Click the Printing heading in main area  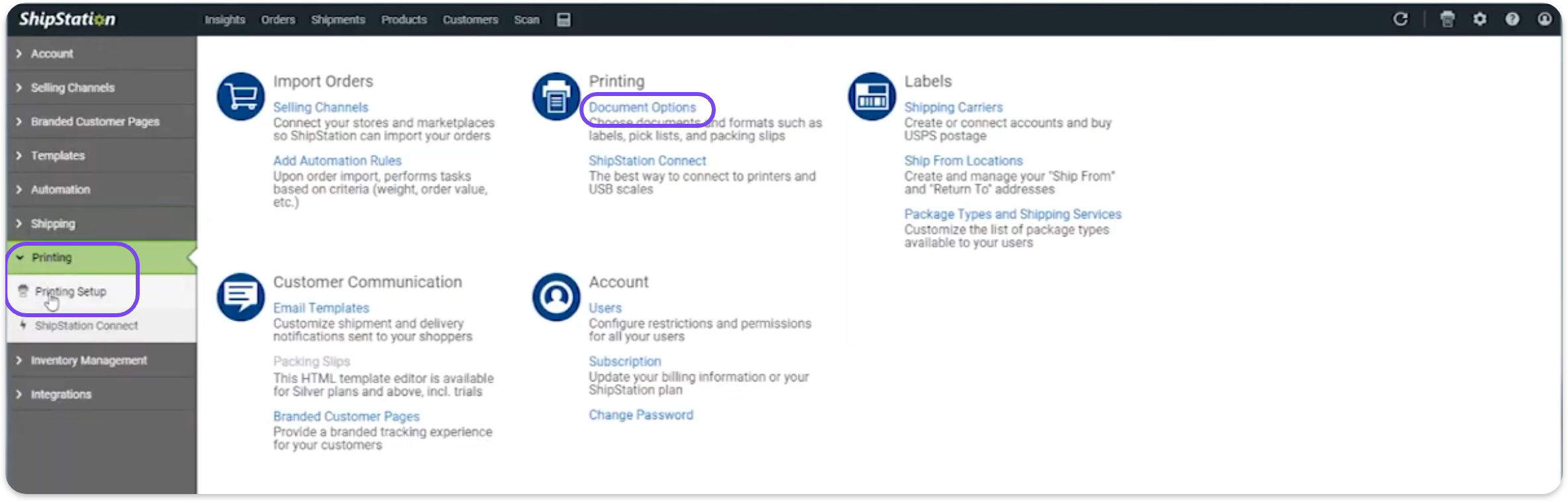pyautogui.click(x=616, y=81)
